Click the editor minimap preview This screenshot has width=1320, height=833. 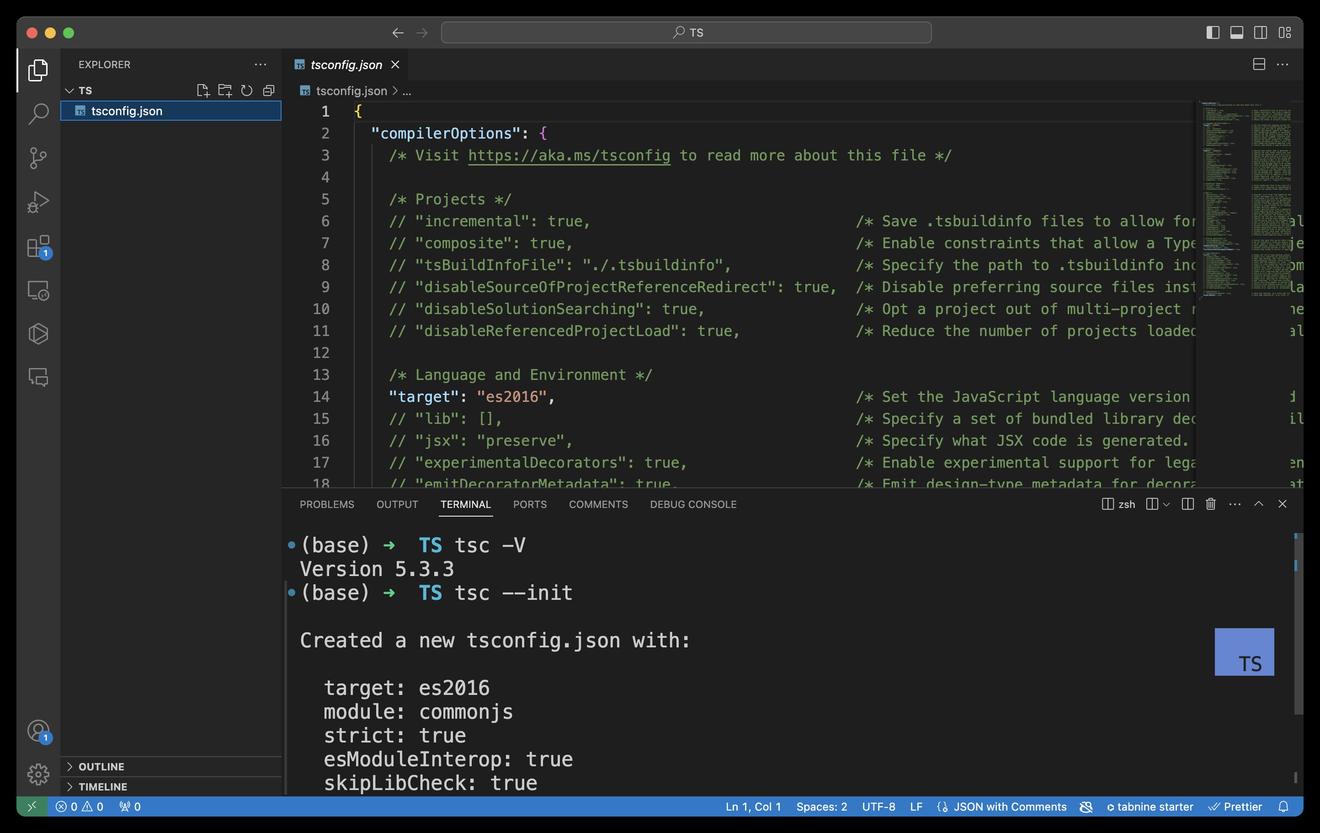[x=1246, y=200]
